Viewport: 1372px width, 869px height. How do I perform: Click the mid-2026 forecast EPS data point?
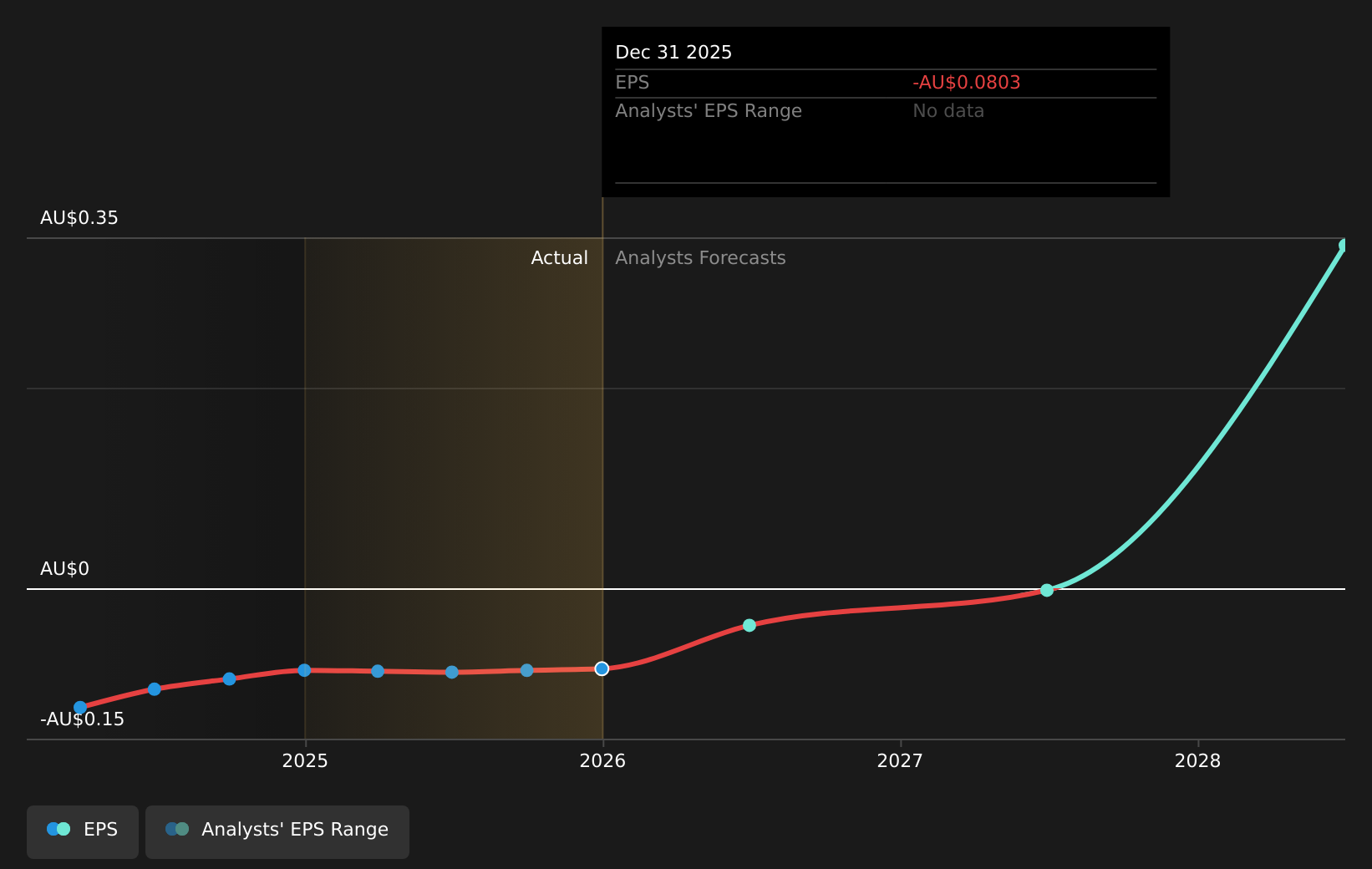pos(750,625)
